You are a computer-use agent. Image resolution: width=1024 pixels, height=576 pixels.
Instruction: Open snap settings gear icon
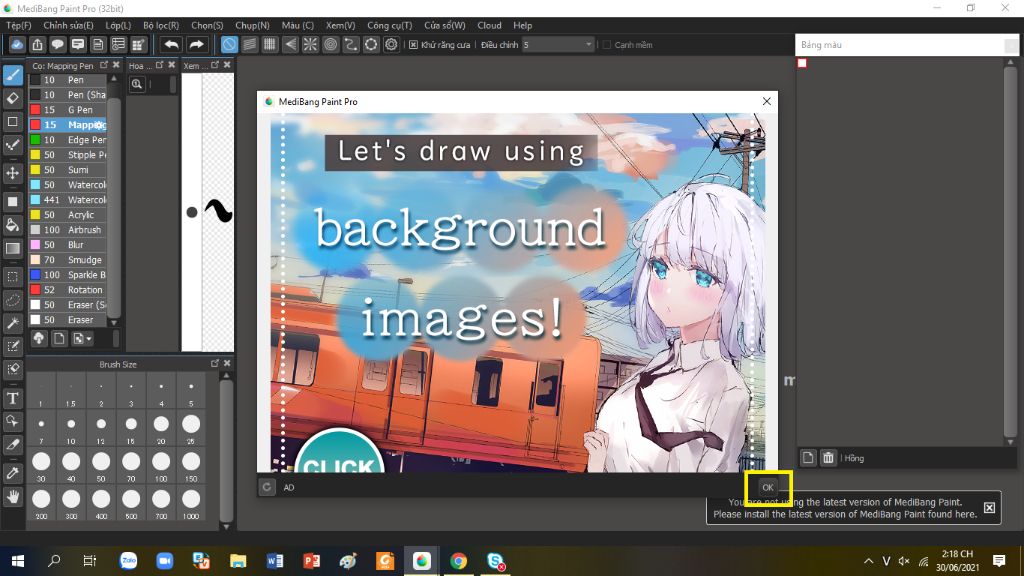pyautogui.click(x=391, y=44)
